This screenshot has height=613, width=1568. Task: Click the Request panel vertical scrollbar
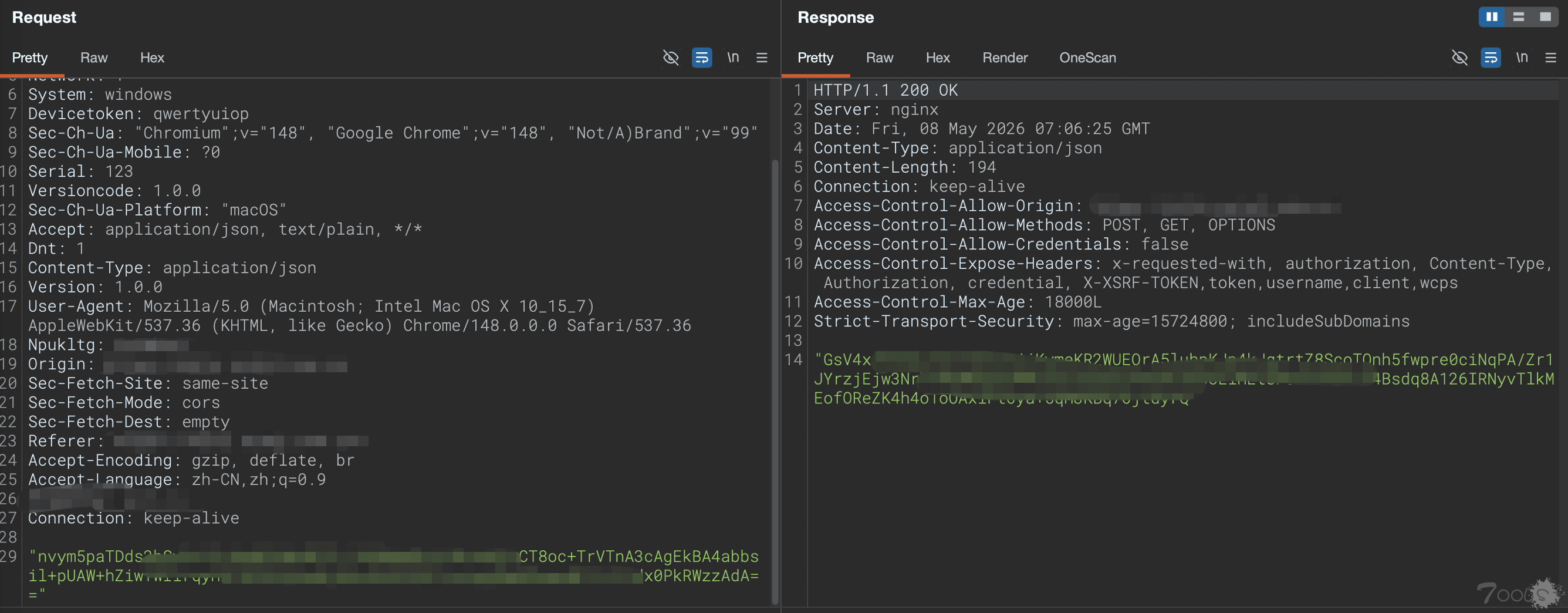point(775,381)
